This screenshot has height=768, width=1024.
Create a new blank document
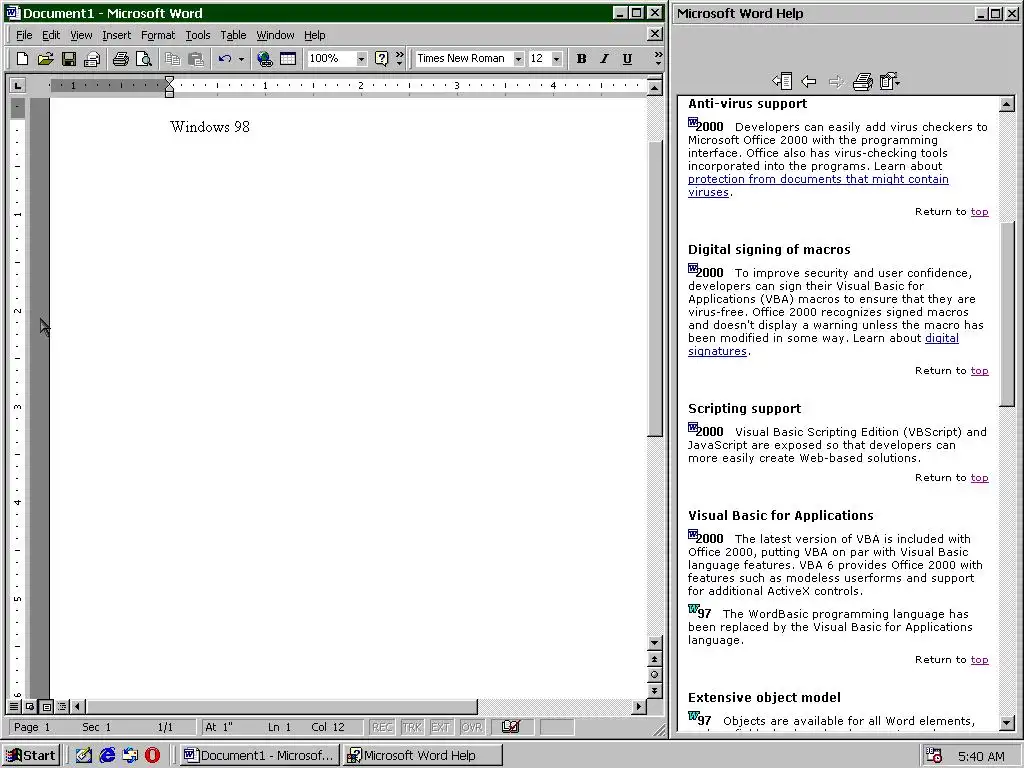22,59
